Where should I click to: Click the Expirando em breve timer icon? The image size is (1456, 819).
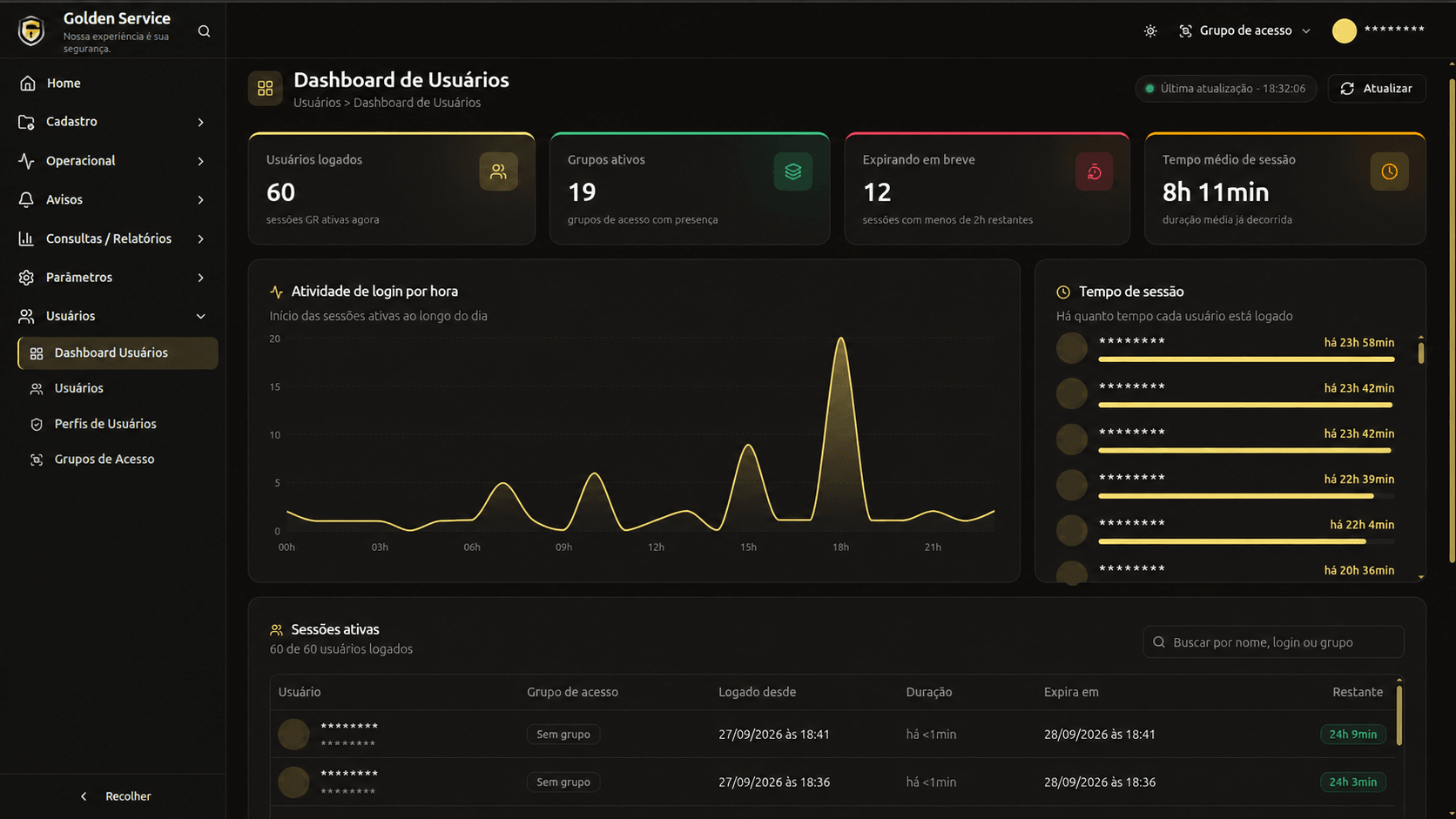pos(1094,171)
